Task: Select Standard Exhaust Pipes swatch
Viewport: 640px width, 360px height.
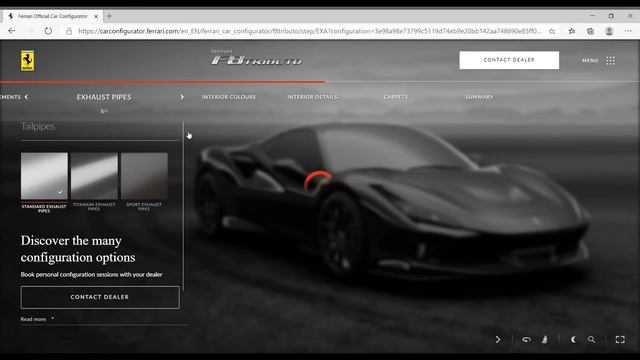Action: coord(44,176)
